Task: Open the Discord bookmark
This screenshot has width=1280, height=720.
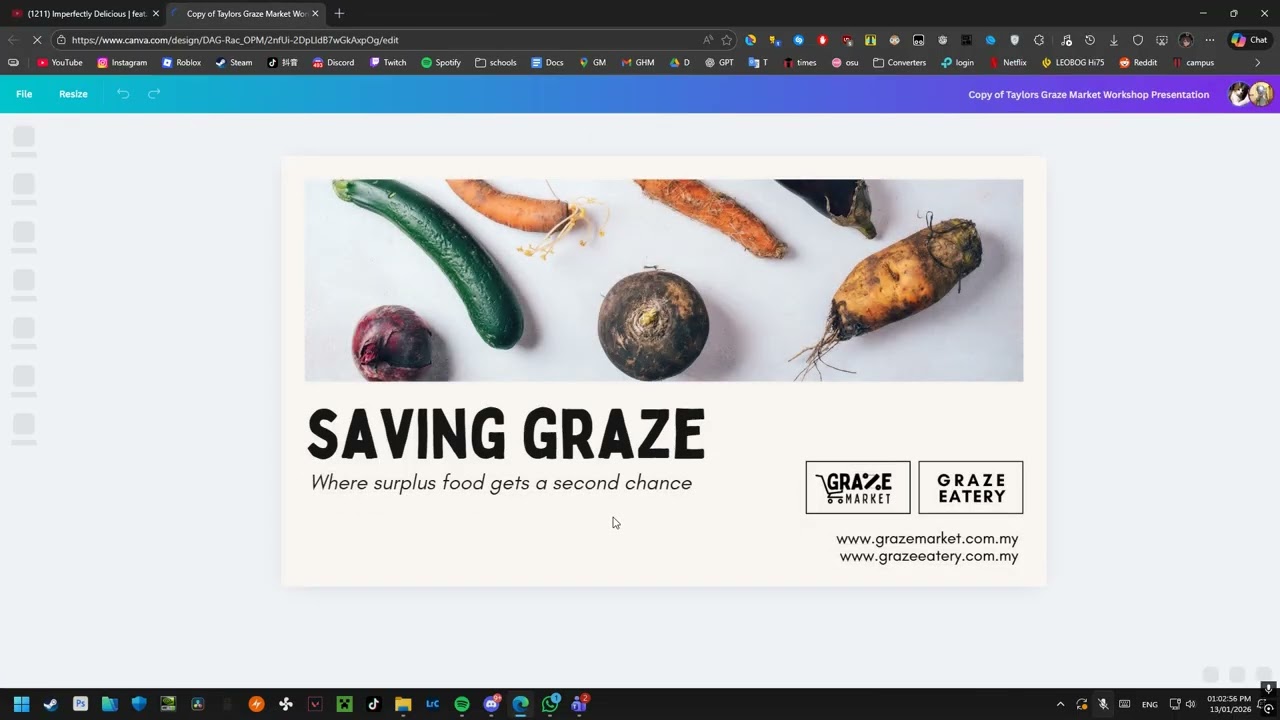Action: 334,63
